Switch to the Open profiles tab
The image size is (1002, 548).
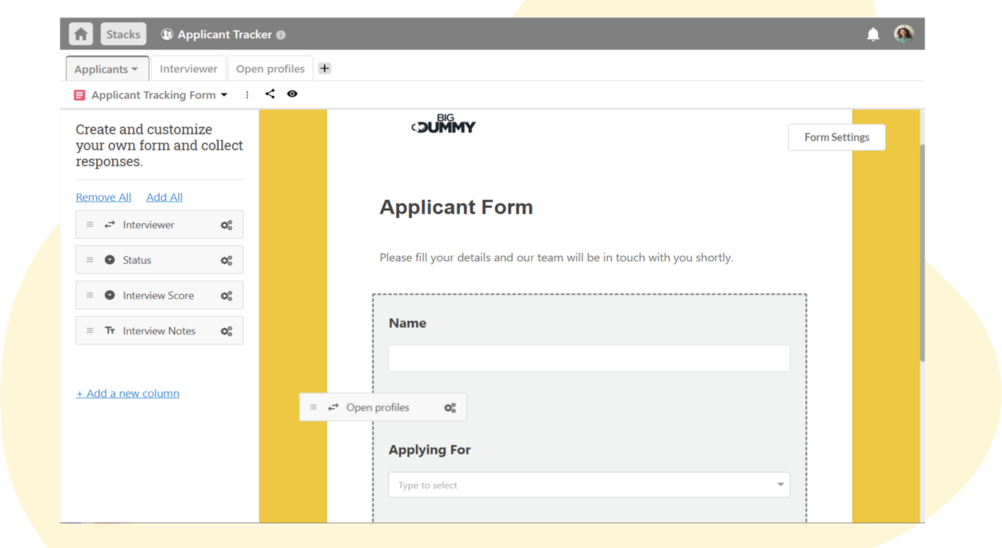(x=270, y=69)
